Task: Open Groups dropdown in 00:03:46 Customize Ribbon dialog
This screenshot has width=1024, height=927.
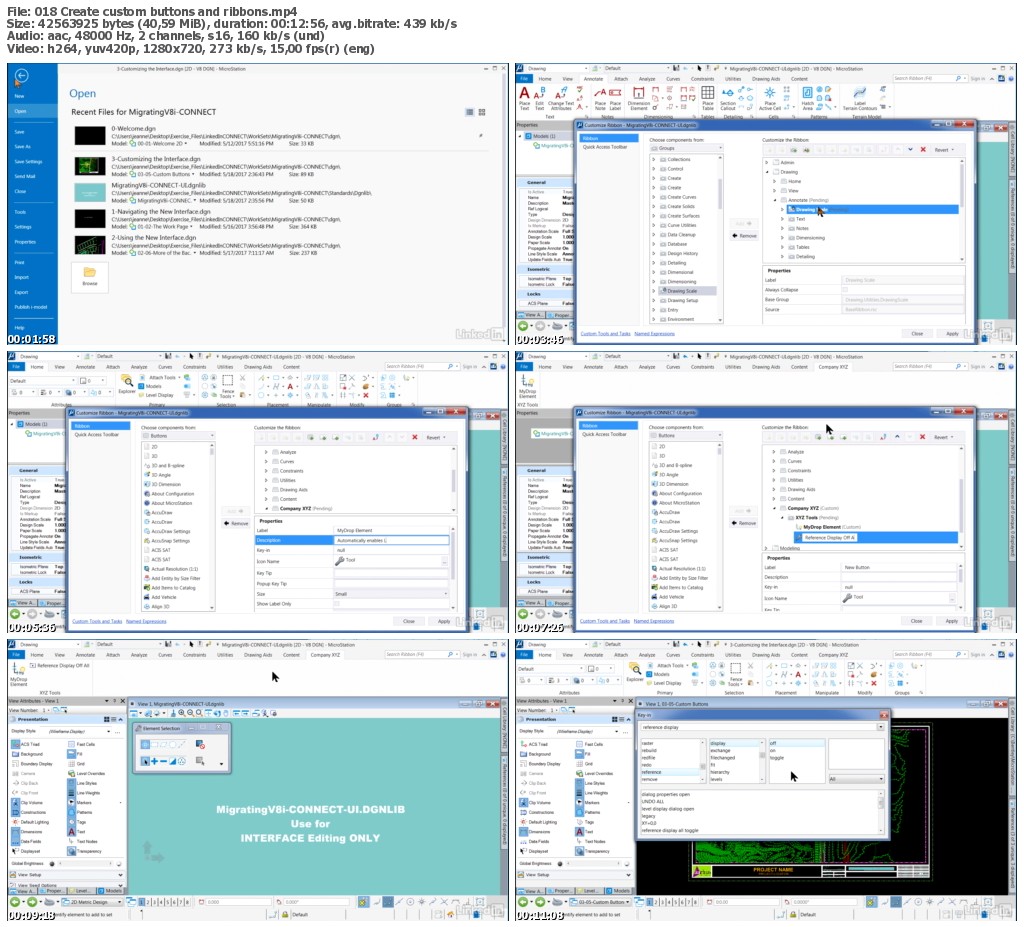Action: pyautogui.click(x=686, y=148)
